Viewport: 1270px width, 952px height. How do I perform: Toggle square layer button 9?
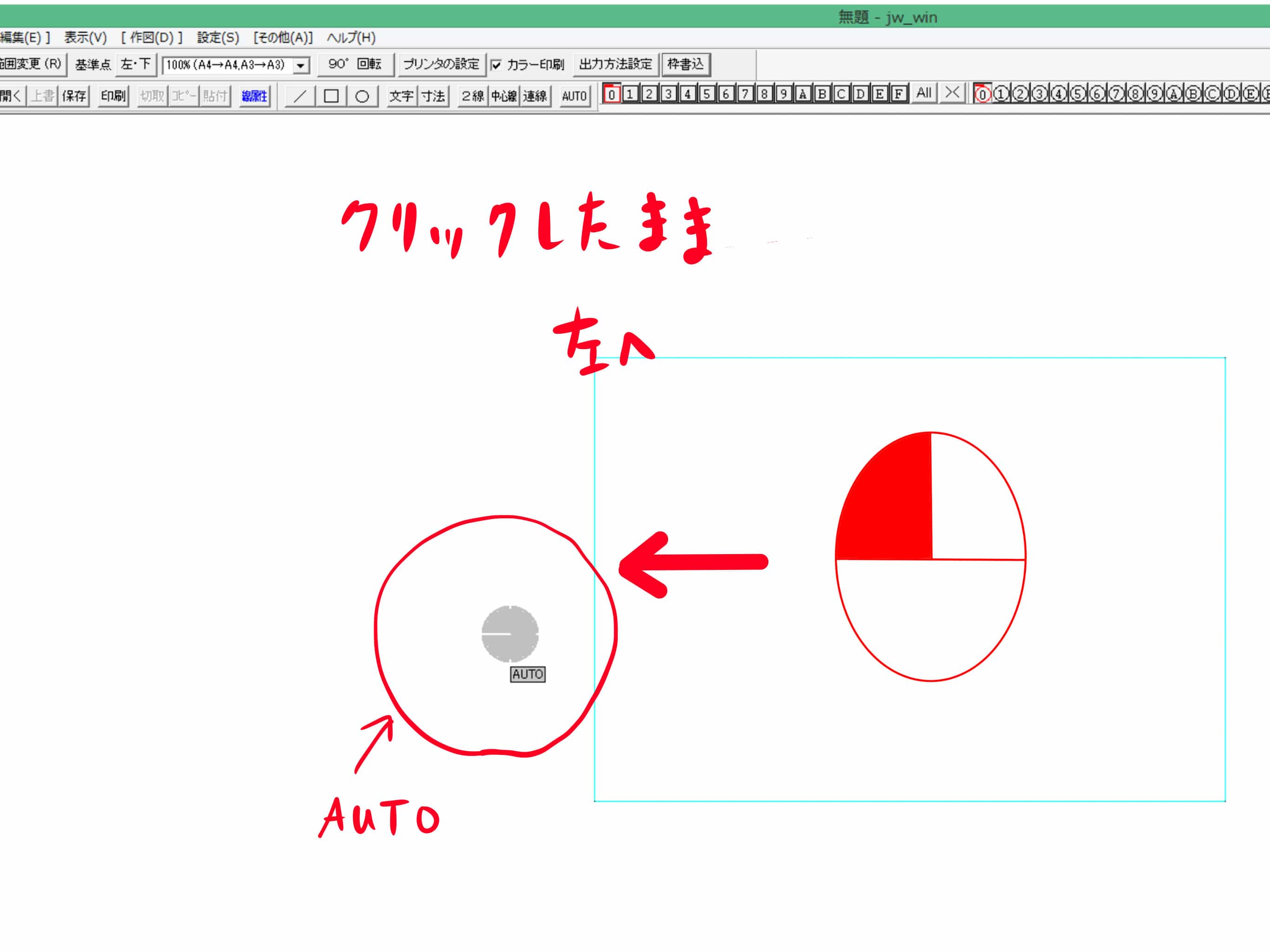(784, 94)
